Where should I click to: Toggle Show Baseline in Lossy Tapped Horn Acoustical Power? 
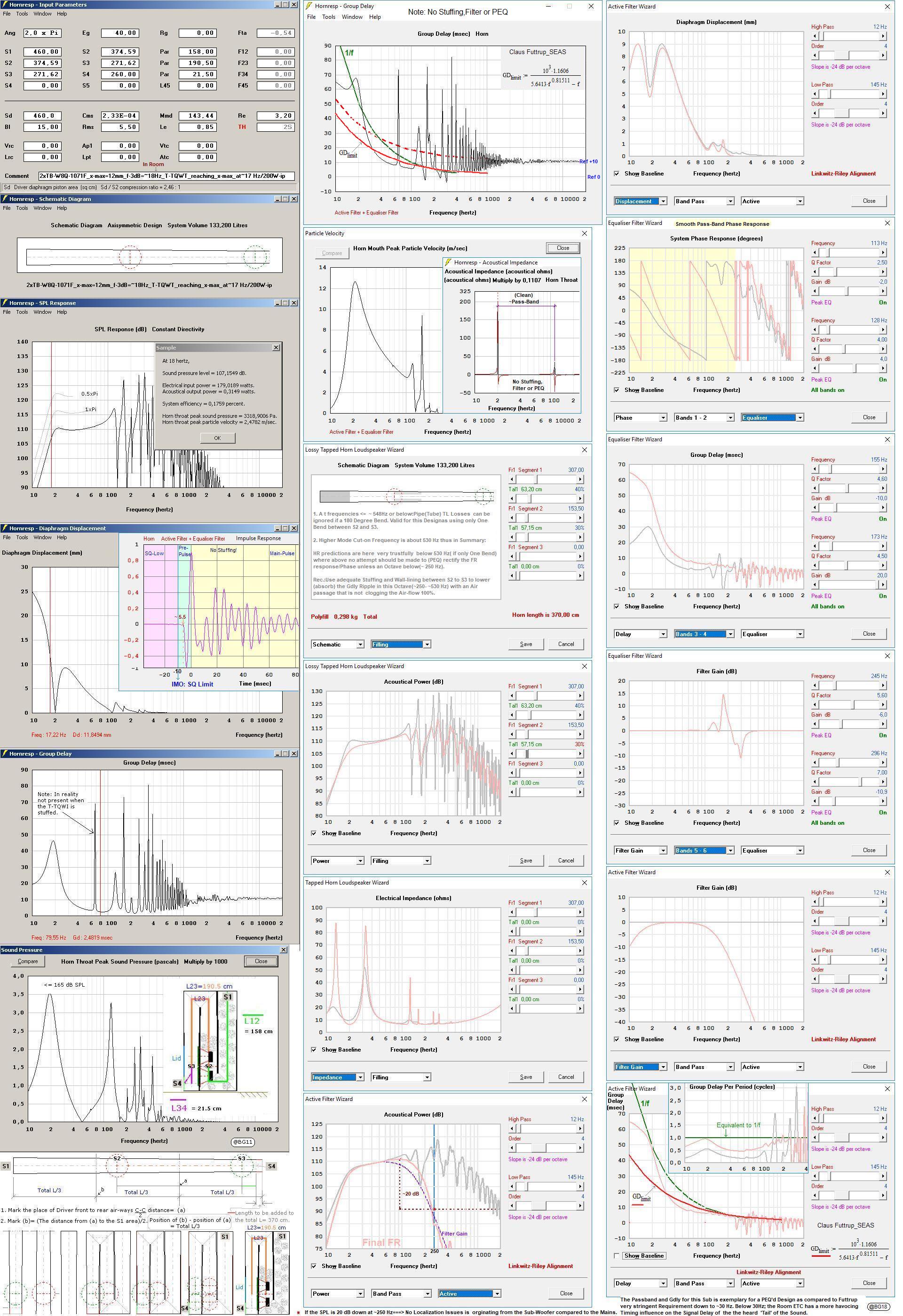pos(314,833)
